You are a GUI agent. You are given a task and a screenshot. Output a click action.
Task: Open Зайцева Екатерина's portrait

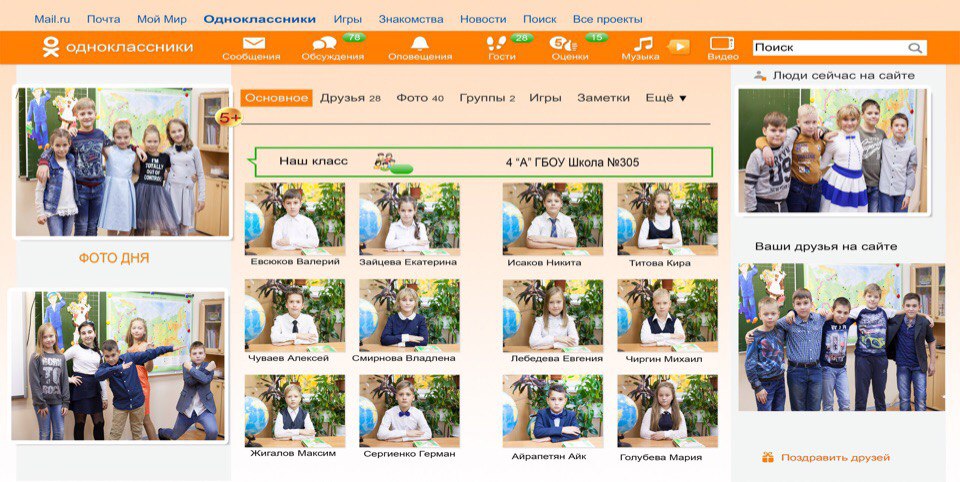(x=410, y=219)
